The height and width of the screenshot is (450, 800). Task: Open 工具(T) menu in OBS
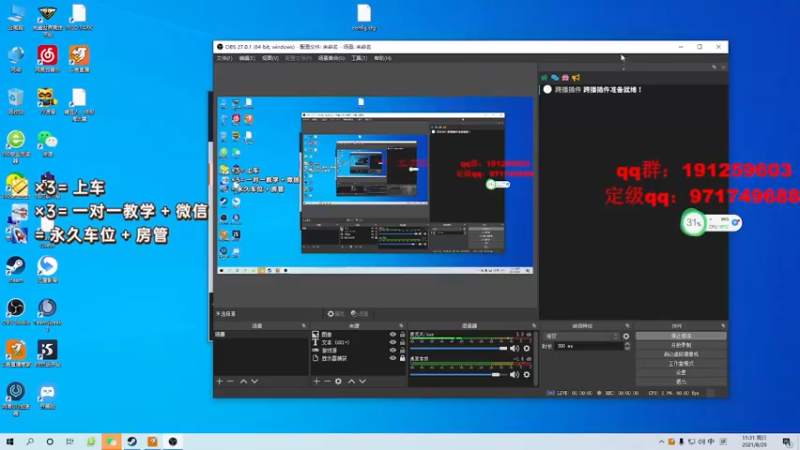tap(359, 58)
